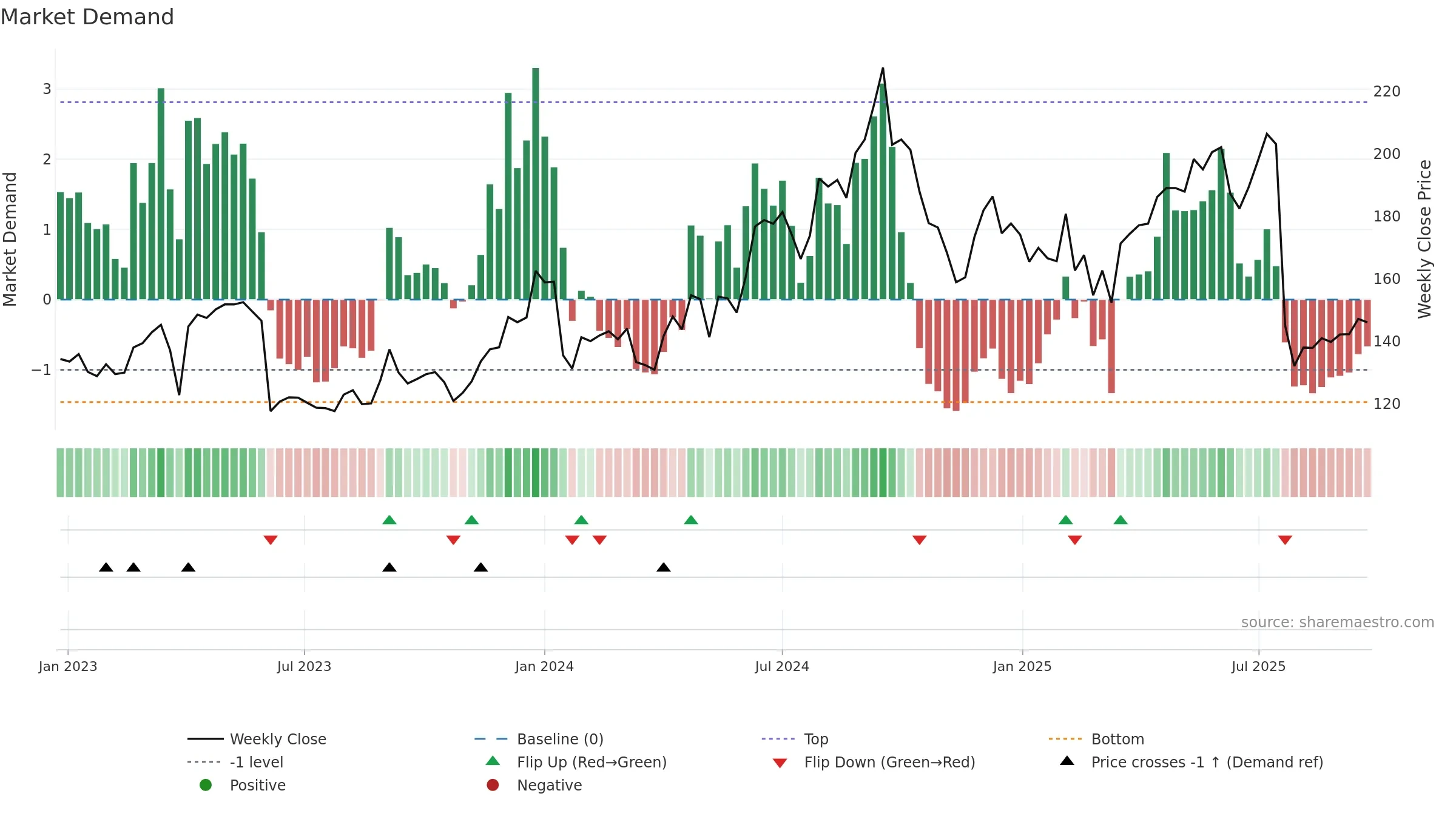The width and height of the screenshot is (1456, 819).
Task: Click the green flip-up triangle in November 2023
Action: [x=471, y=520]
